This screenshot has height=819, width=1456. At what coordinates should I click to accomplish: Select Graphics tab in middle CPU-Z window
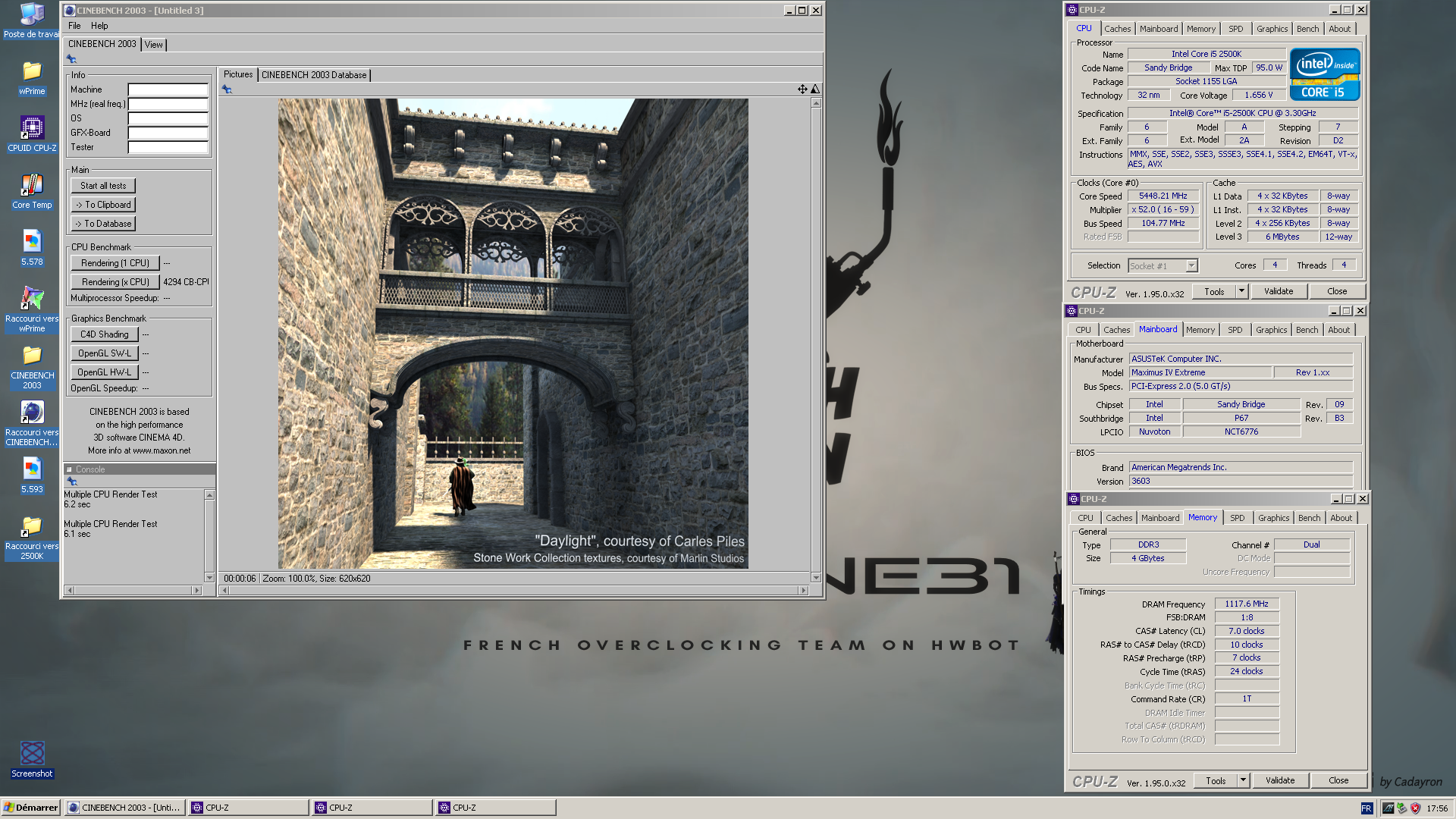tap(1272, 330)
